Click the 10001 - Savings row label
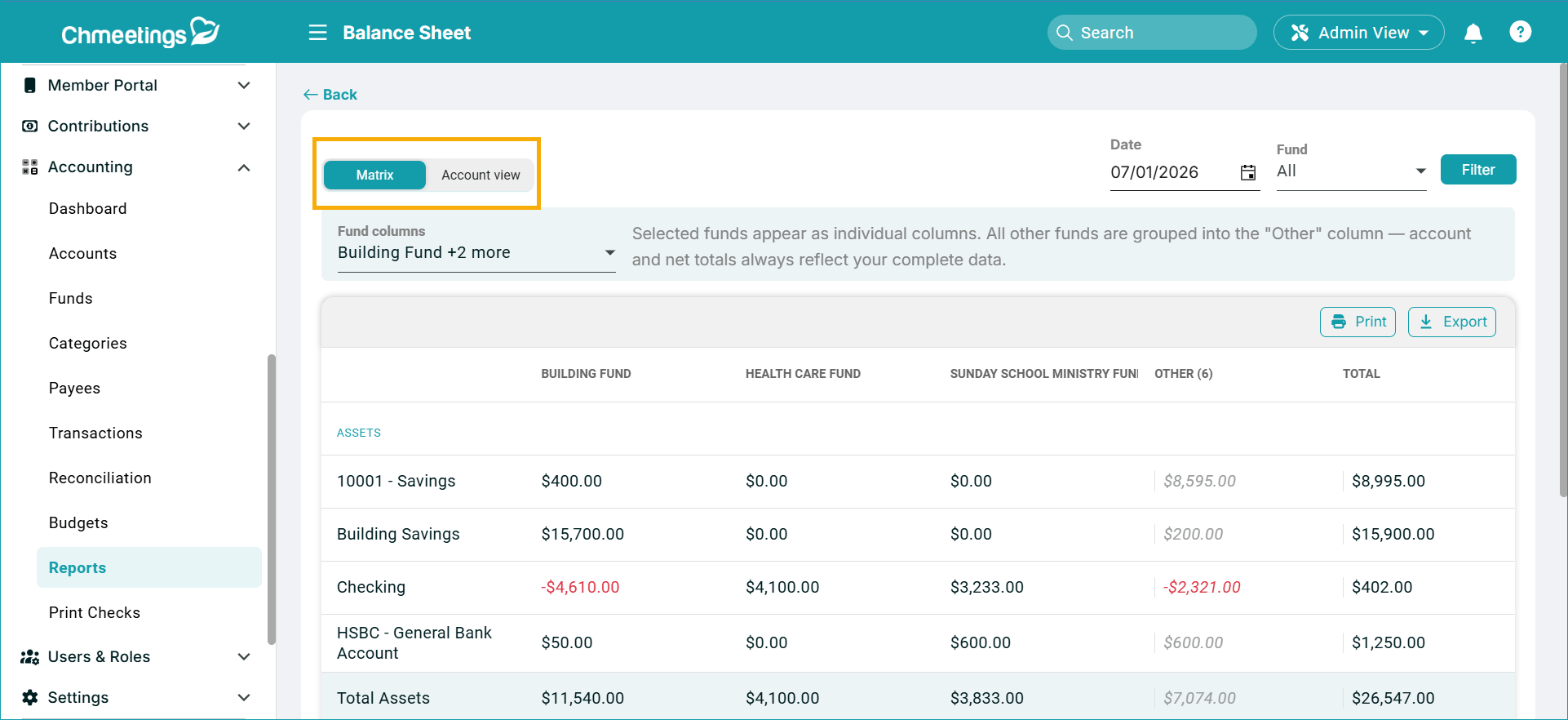Image resolution: width=1568 pixels, height=720 pixels. tap(396, 481)
